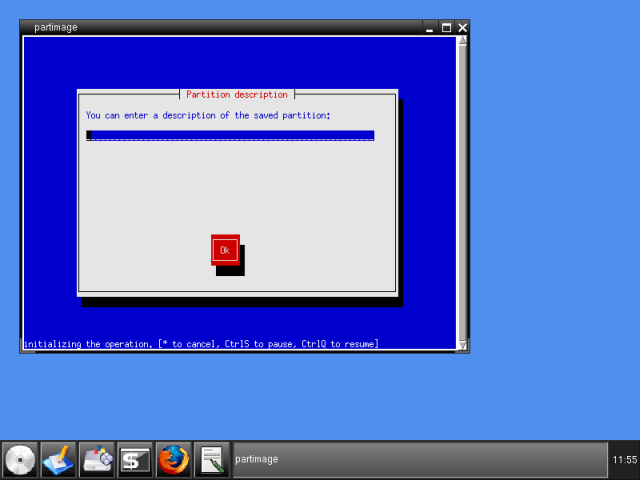The height and width of the screenshot is (480, 640).
Task: Launch the text editor notepad icon
Action: click(212, 460)
